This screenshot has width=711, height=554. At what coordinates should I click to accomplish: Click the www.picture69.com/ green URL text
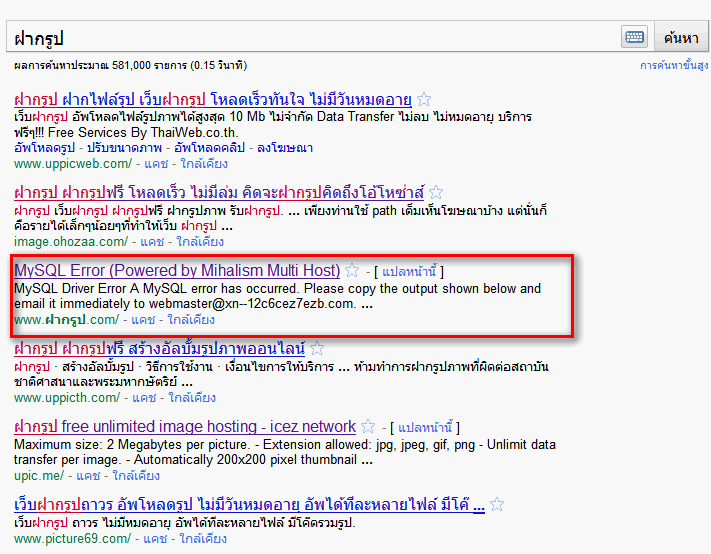[73, 539]
